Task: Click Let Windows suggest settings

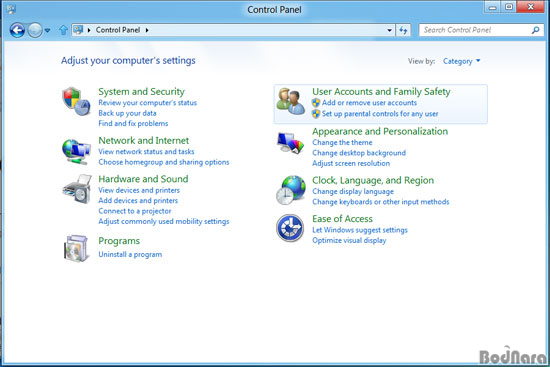Action: point(360,230)
